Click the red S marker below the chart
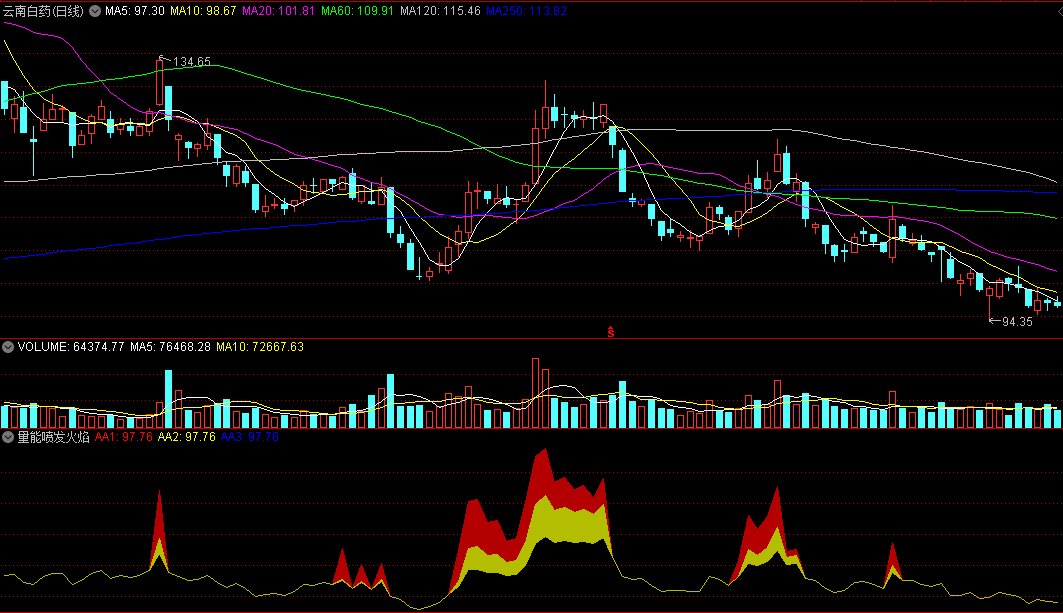The height and width of the screenshot is (613, 1063). click(x=611, y=332)
